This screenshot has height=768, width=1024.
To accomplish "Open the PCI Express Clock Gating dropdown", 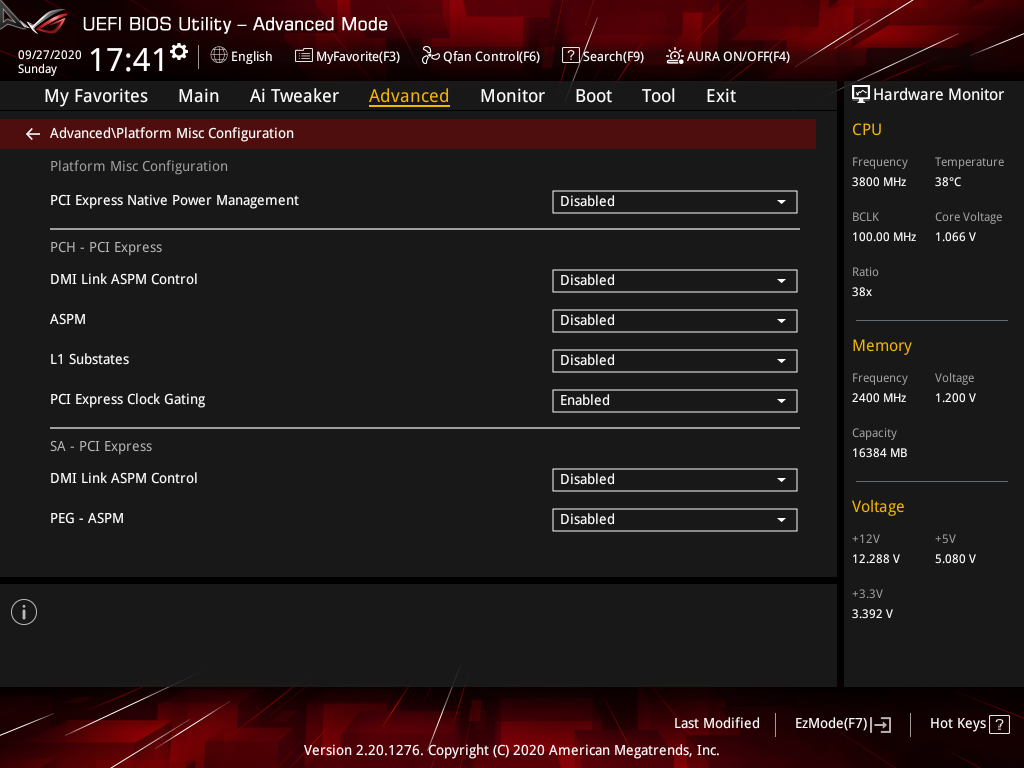I will click(x=675, y=400).
